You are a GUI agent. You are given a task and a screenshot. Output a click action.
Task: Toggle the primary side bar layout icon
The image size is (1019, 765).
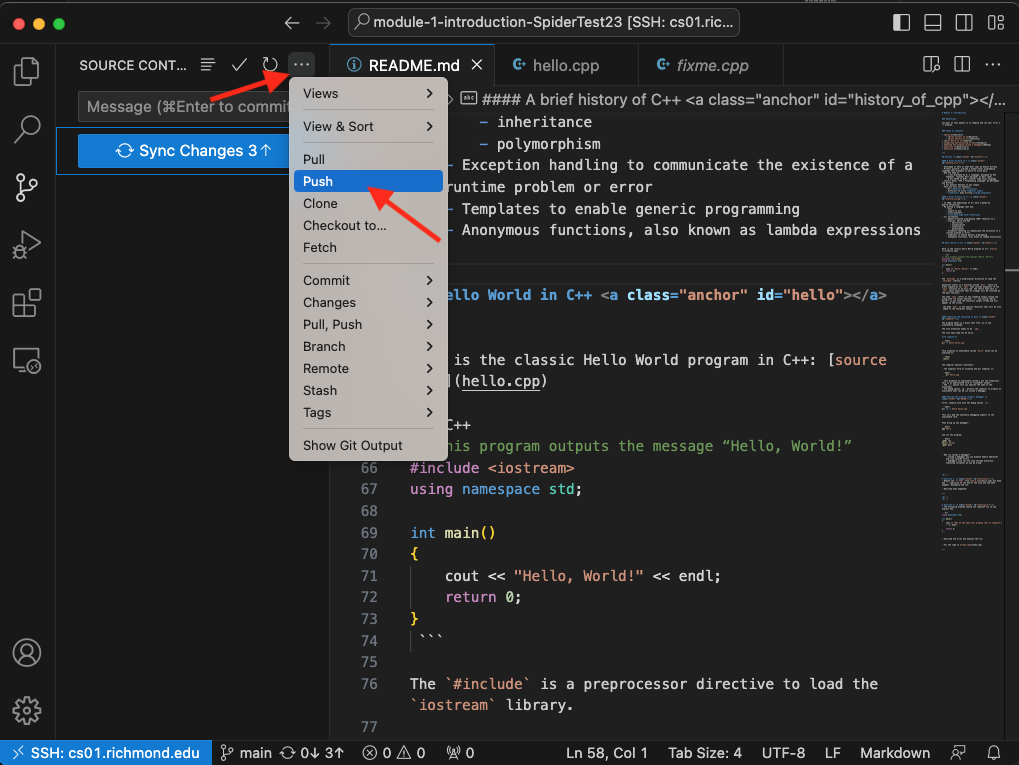coord(901,23)
